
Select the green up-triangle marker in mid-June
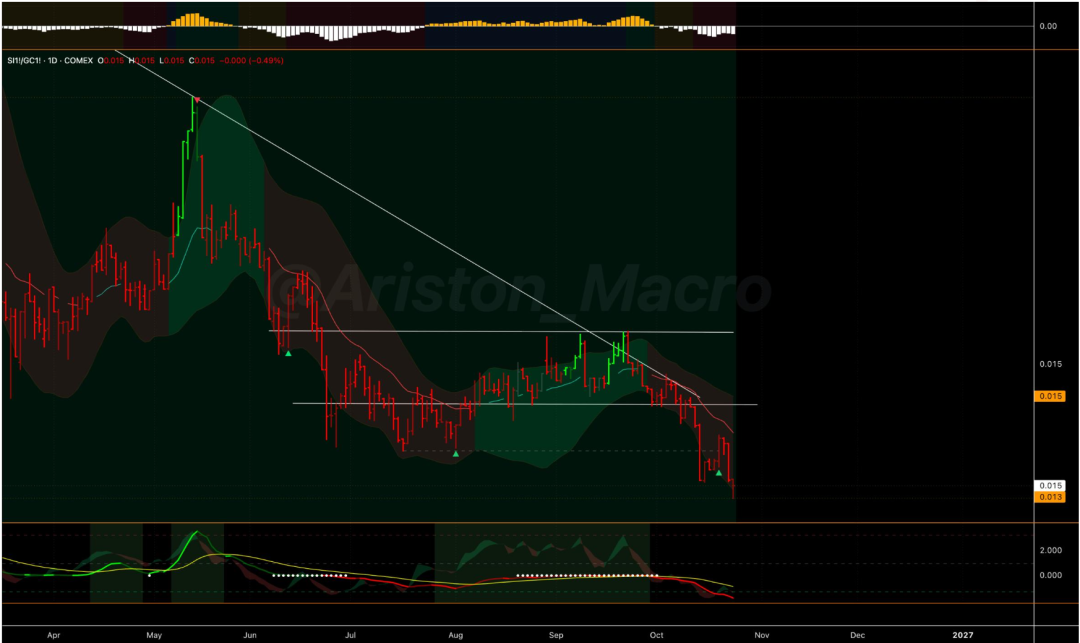click(289, 353)
